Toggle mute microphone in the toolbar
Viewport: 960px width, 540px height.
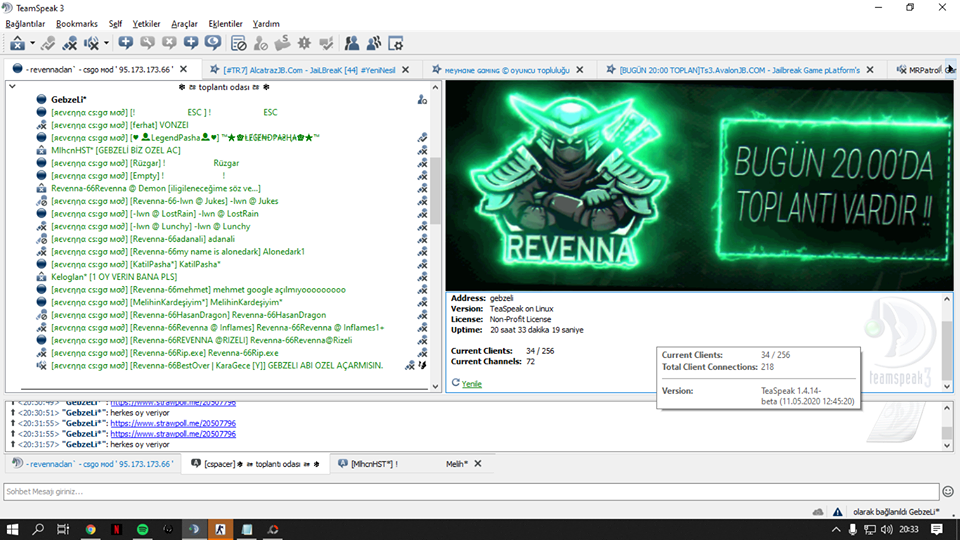click(x=70, y=43)
